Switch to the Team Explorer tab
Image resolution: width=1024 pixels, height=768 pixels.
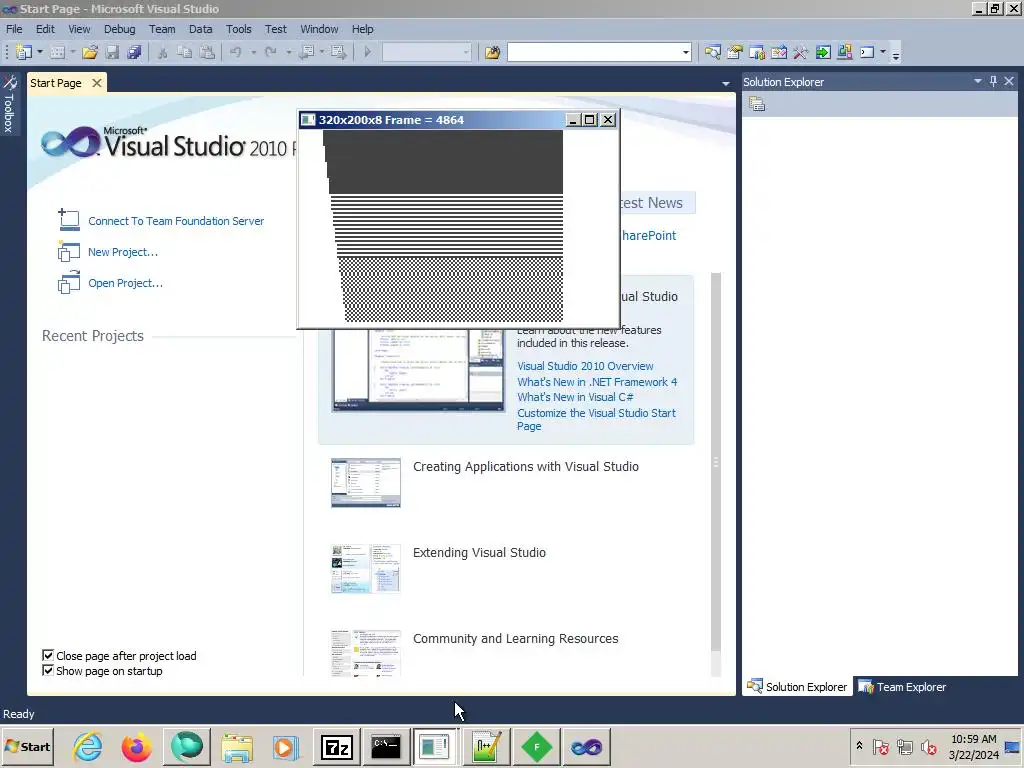pos(902,686)
